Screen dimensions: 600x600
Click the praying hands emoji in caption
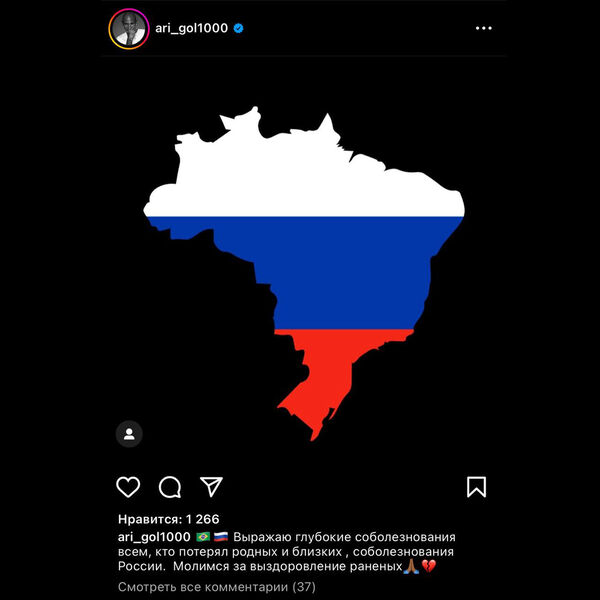click(x=411, y=566)
